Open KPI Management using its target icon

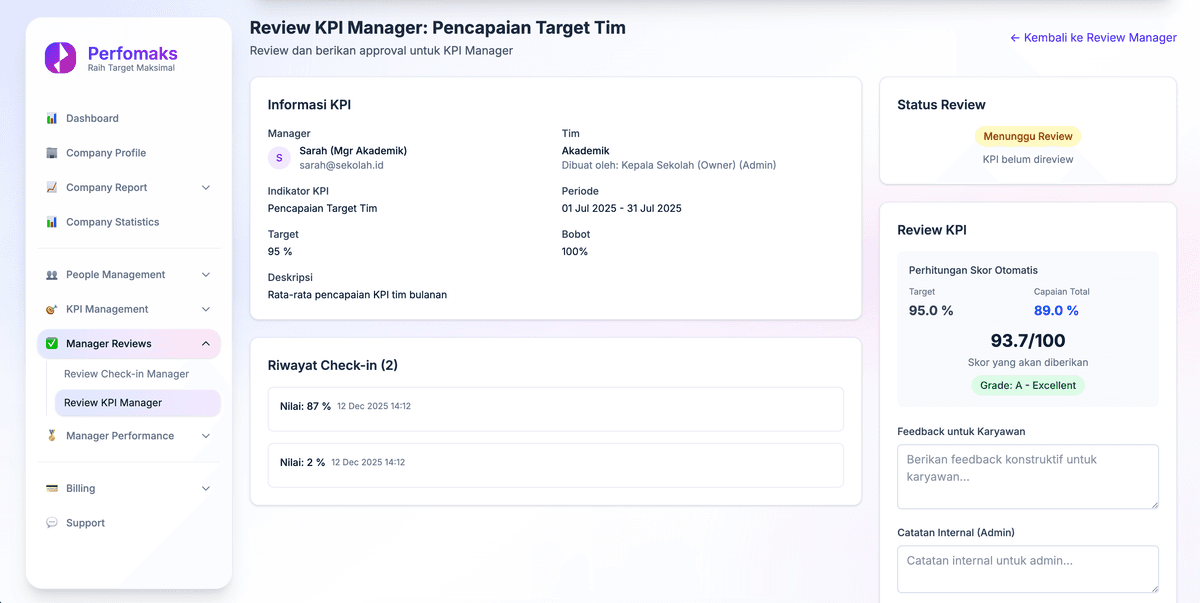point(52,309)
